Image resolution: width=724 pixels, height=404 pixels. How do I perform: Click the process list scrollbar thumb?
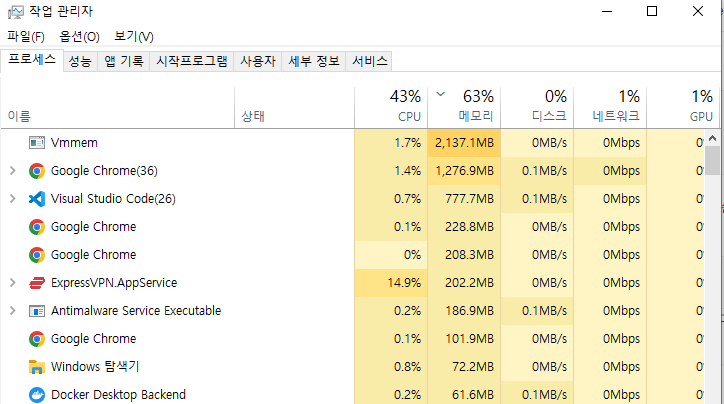pyautogui.click(x=712, y=161)
